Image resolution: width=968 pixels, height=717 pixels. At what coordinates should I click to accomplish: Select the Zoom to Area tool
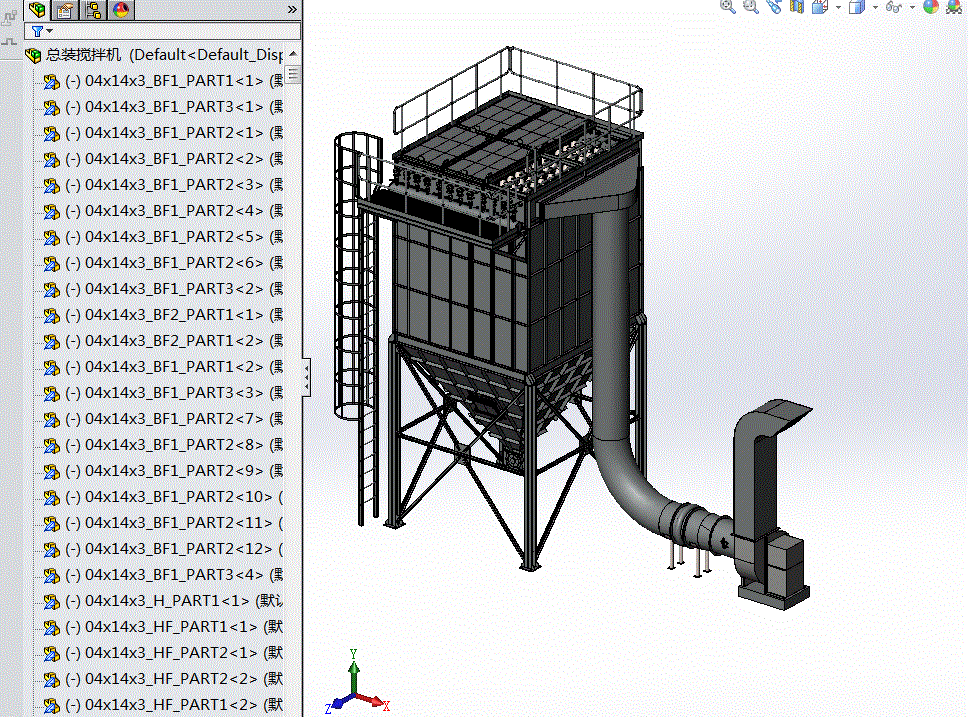751,7
